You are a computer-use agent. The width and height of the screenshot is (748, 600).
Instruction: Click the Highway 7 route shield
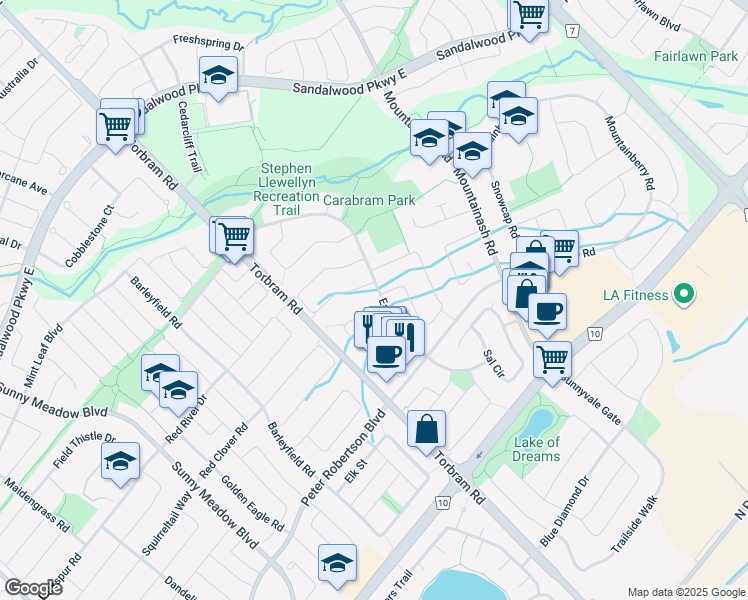(572, 31)
